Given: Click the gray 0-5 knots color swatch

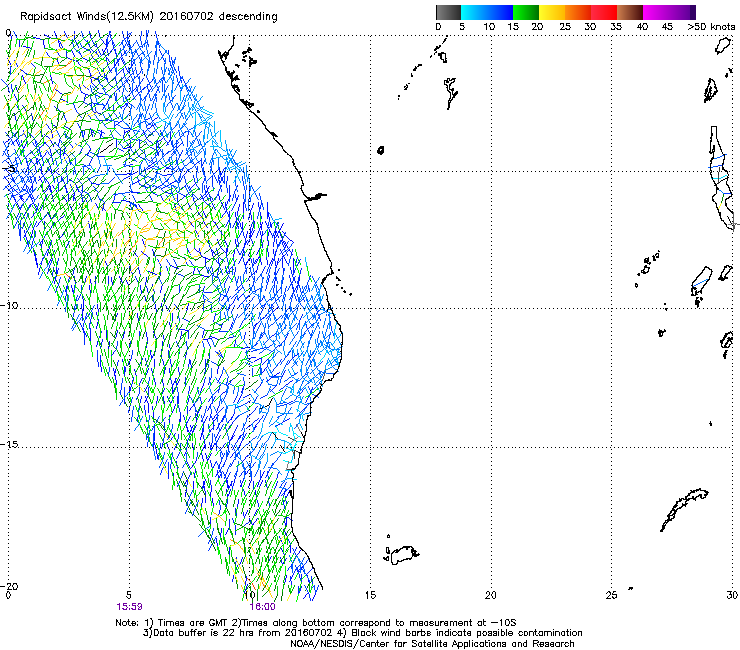Looking at the screenshot, I should pos(448,12).
